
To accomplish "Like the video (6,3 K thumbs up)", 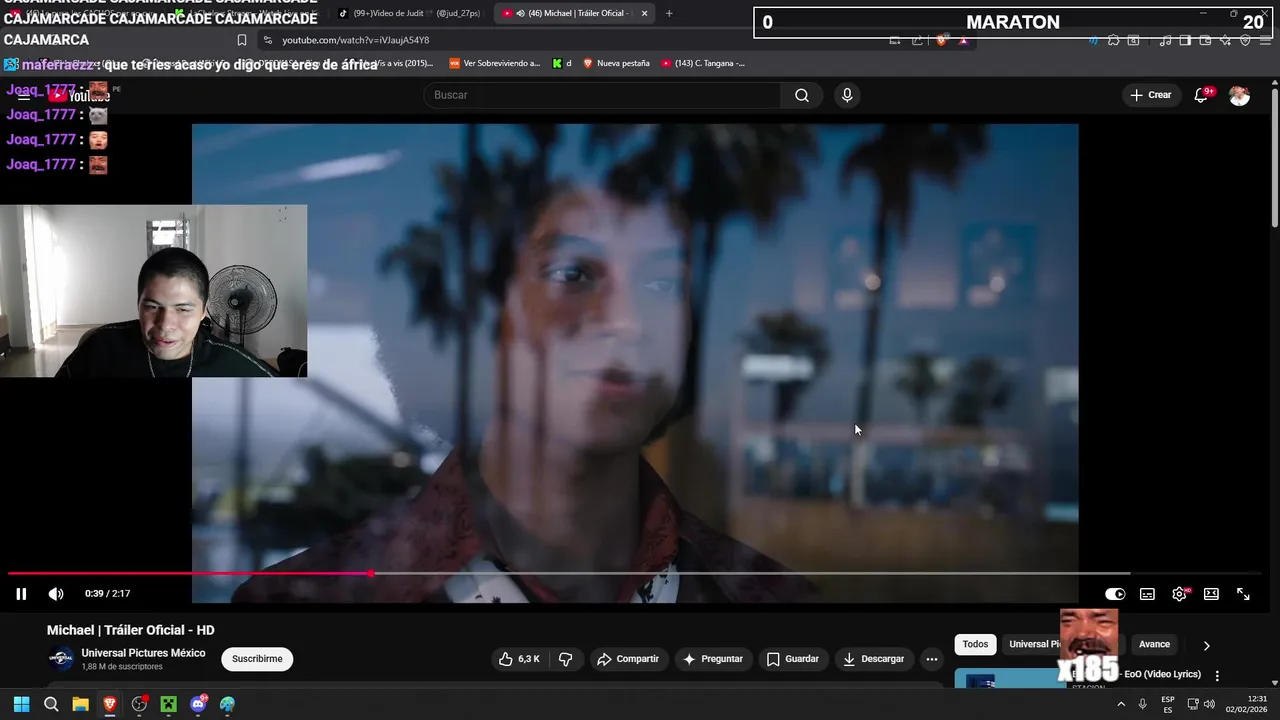I will [x=520, y=659].
